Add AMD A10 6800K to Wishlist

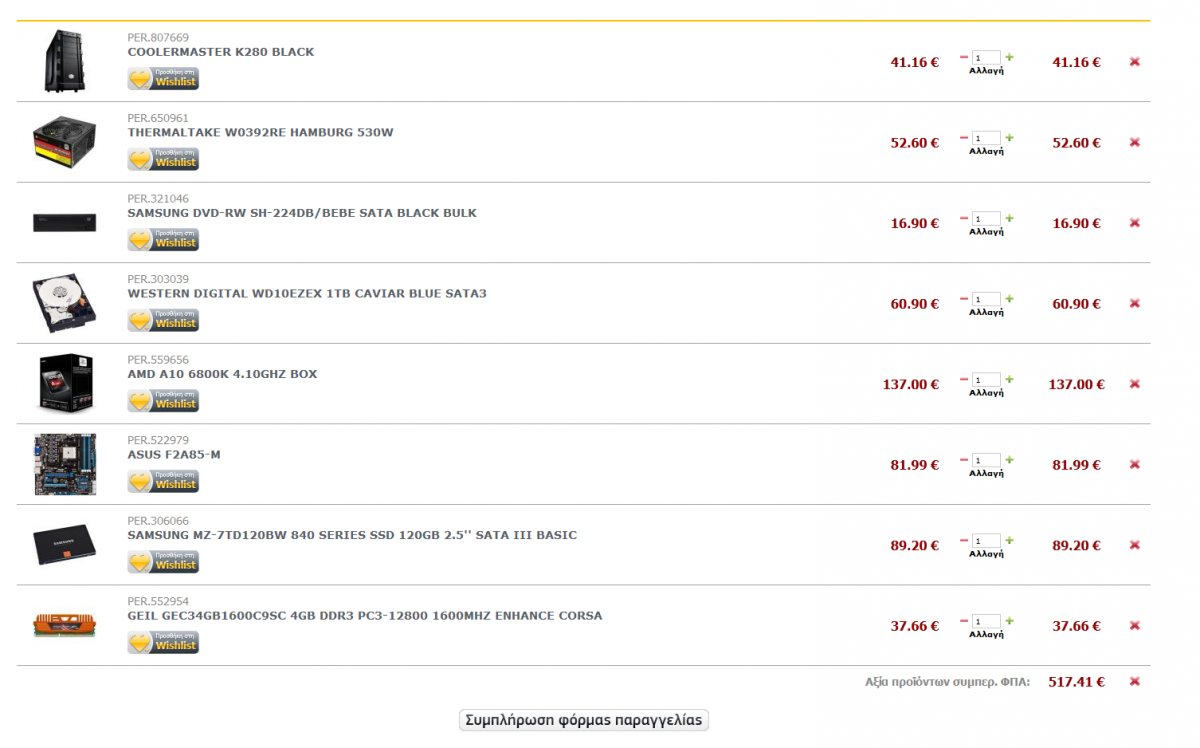(163, 401)
